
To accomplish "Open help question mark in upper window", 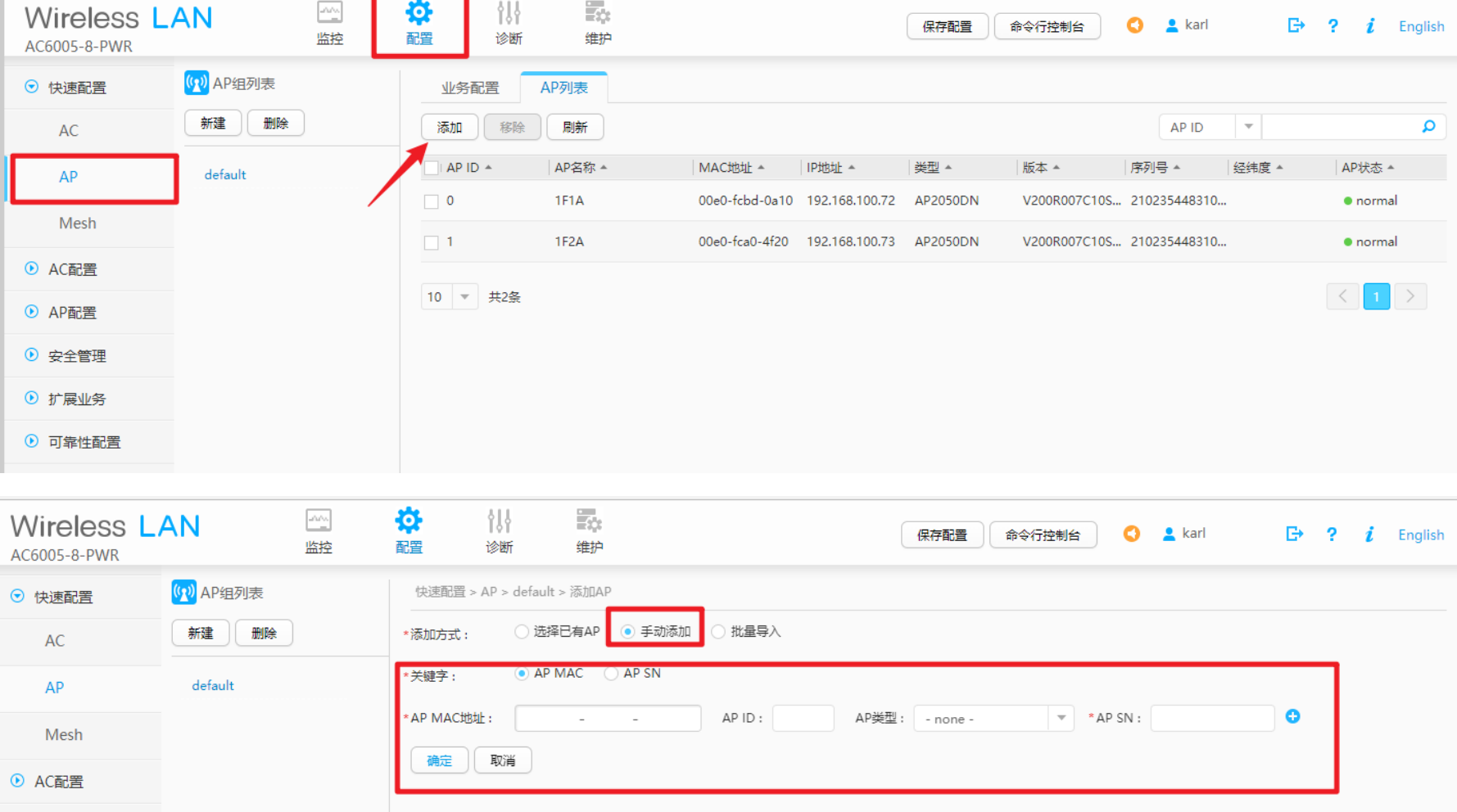I will coord(1333,25).
